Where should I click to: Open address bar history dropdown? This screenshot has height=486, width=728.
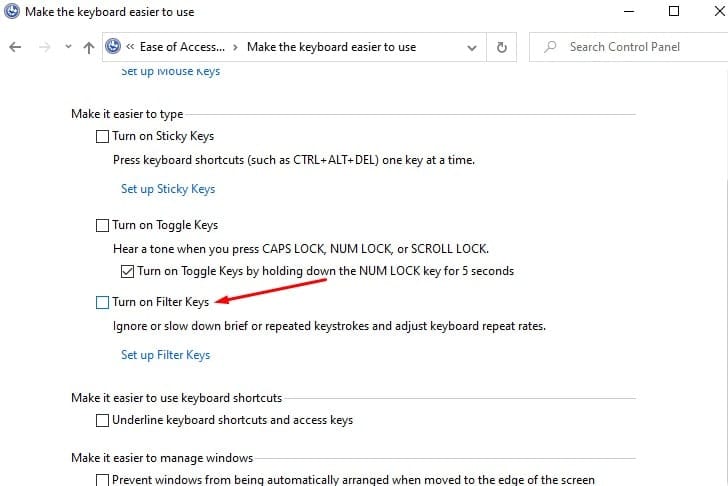coord(472,47)
